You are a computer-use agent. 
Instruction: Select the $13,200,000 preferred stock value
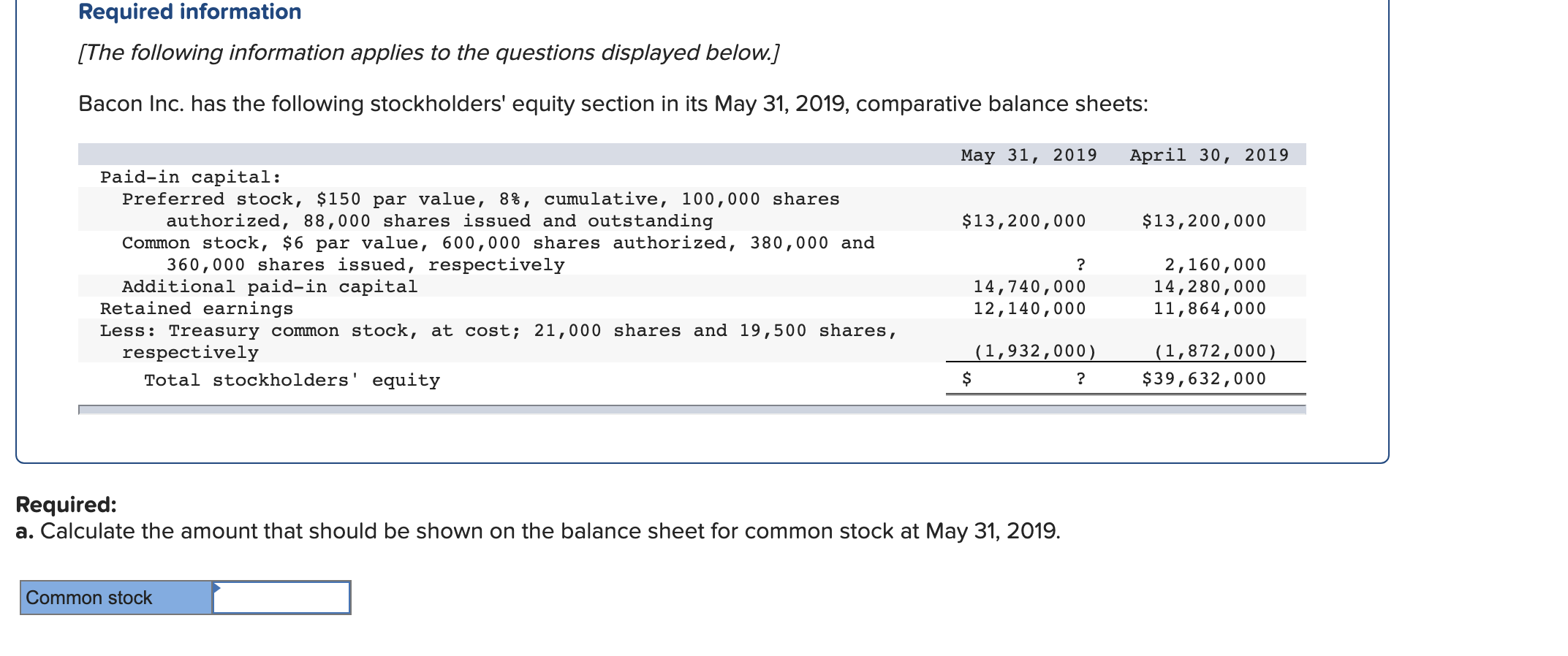[1022, 220]
